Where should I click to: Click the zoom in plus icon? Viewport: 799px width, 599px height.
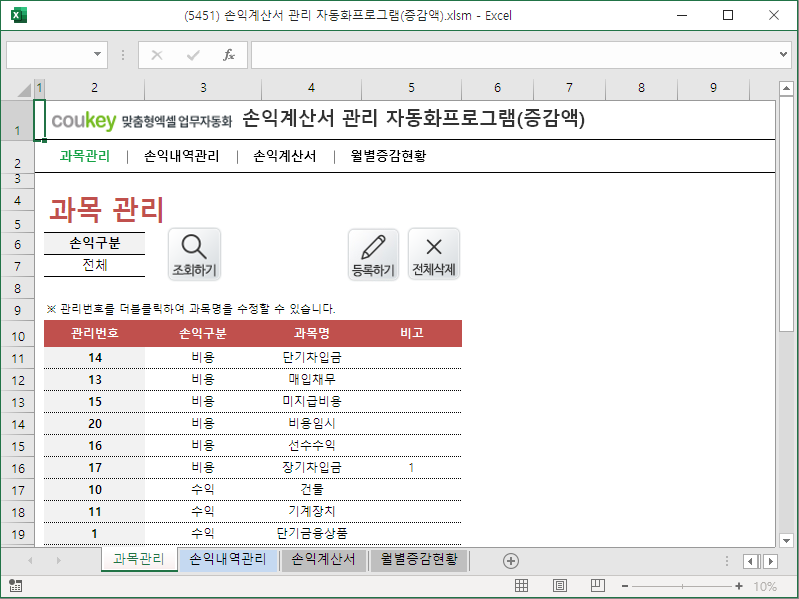click(739, 586)
